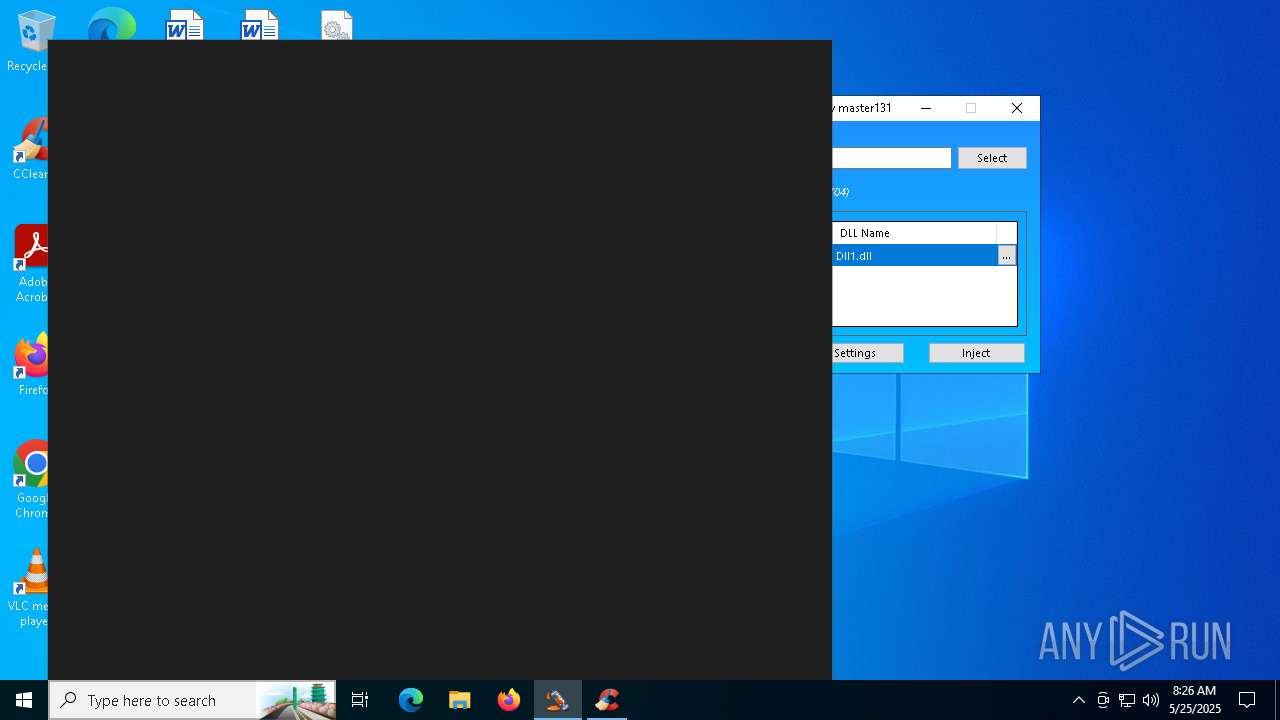Viewport: 1280px width, 720px height.
Task: Open the first Word document on desktop
Action: (185, 25)
